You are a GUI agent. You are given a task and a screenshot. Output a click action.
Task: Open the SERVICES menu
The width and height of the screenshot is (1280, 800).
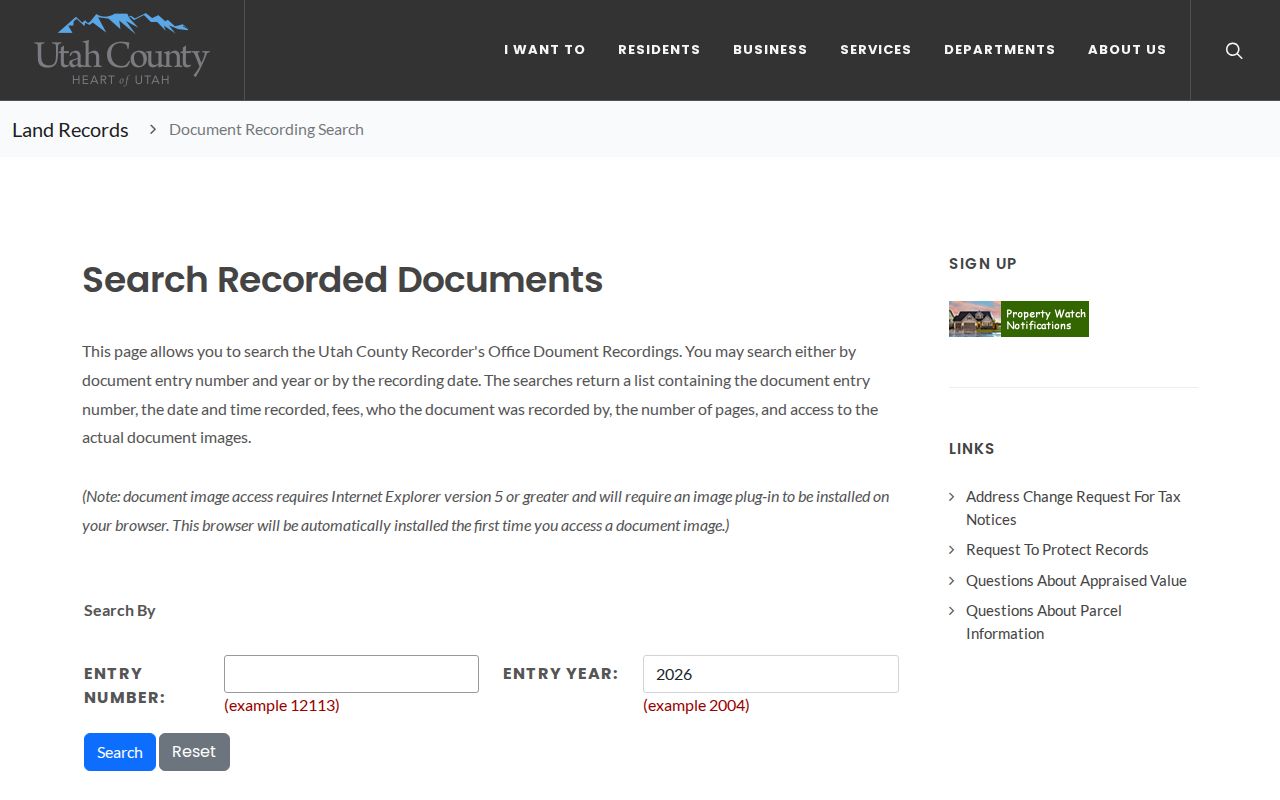pyautogui.click(x=875, y=49)
